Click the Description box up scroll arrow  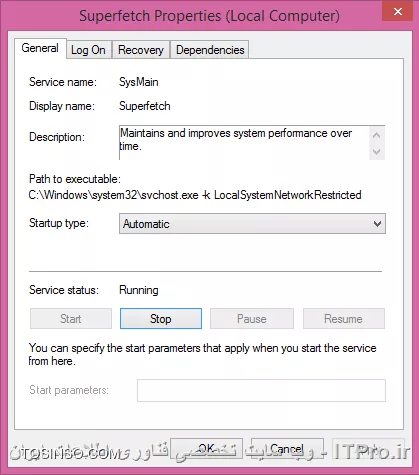click(377, 135)
